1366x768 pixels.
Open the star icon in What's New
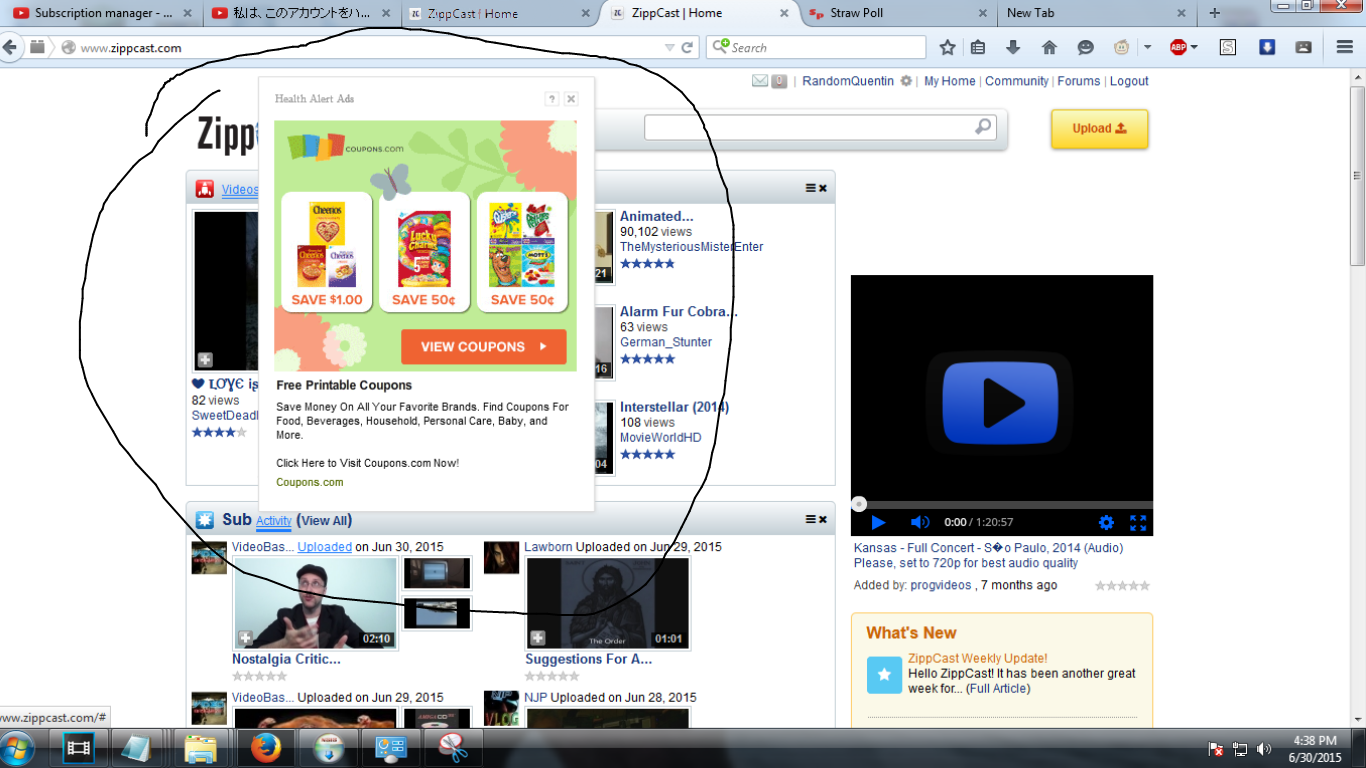pyautogui.click(x=884, y=675)
